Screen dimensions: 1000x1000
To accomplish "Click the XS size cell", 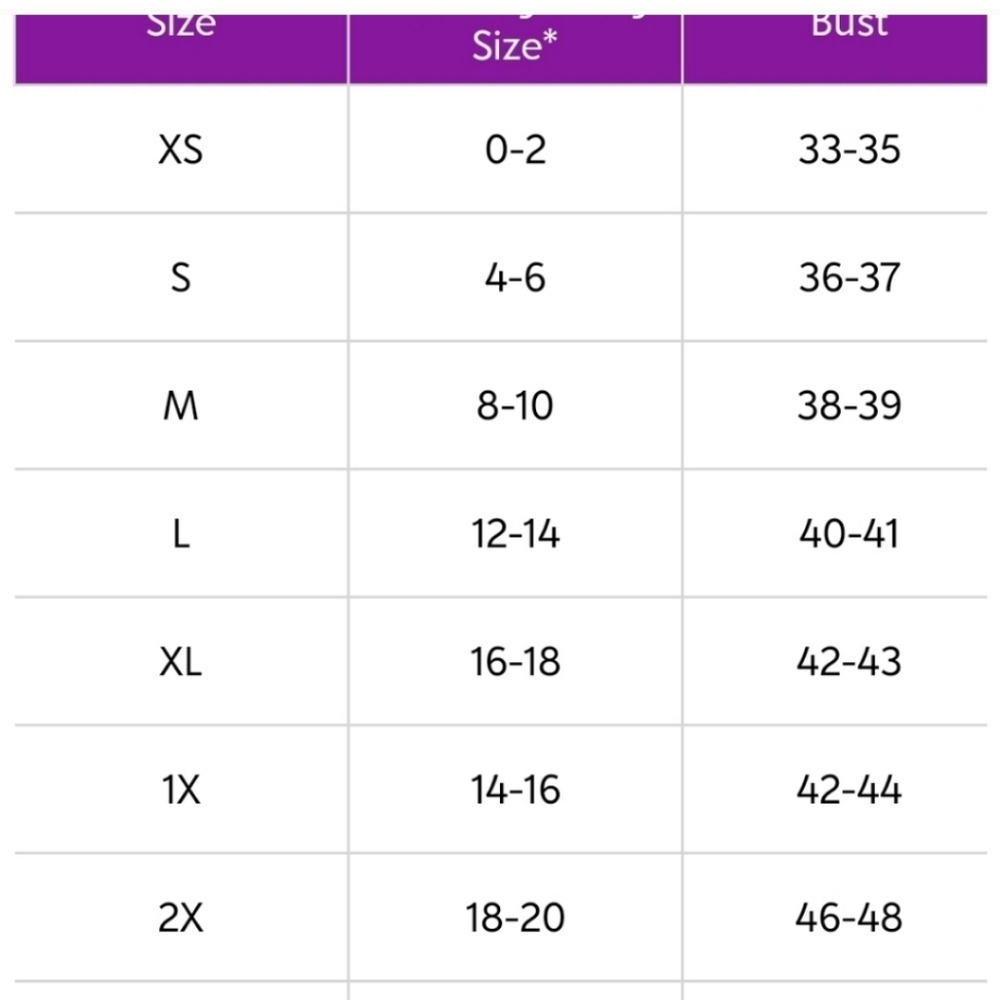I will point(180,150).
